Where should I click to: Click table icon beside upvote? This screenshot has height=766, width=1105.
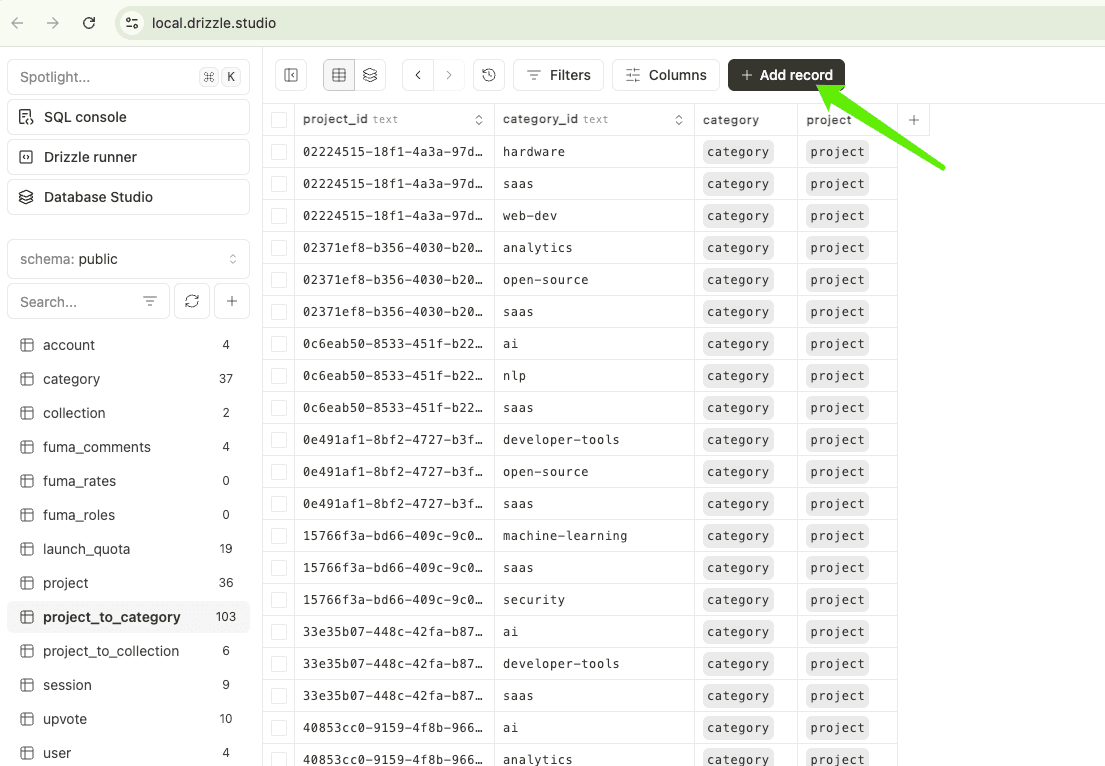point(27,719)
